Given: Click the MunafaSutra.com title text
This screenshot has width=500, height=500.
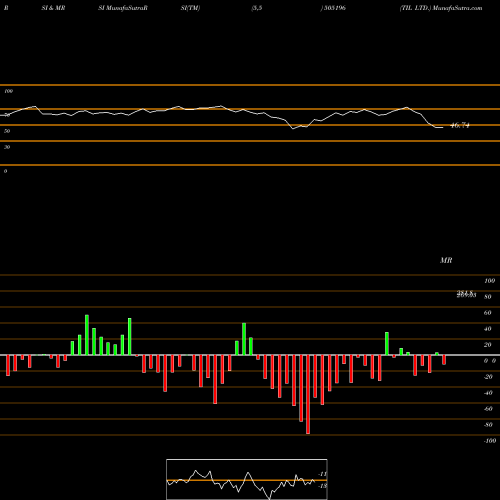Looking at the screenshot, I should click(x=457, y=8).
